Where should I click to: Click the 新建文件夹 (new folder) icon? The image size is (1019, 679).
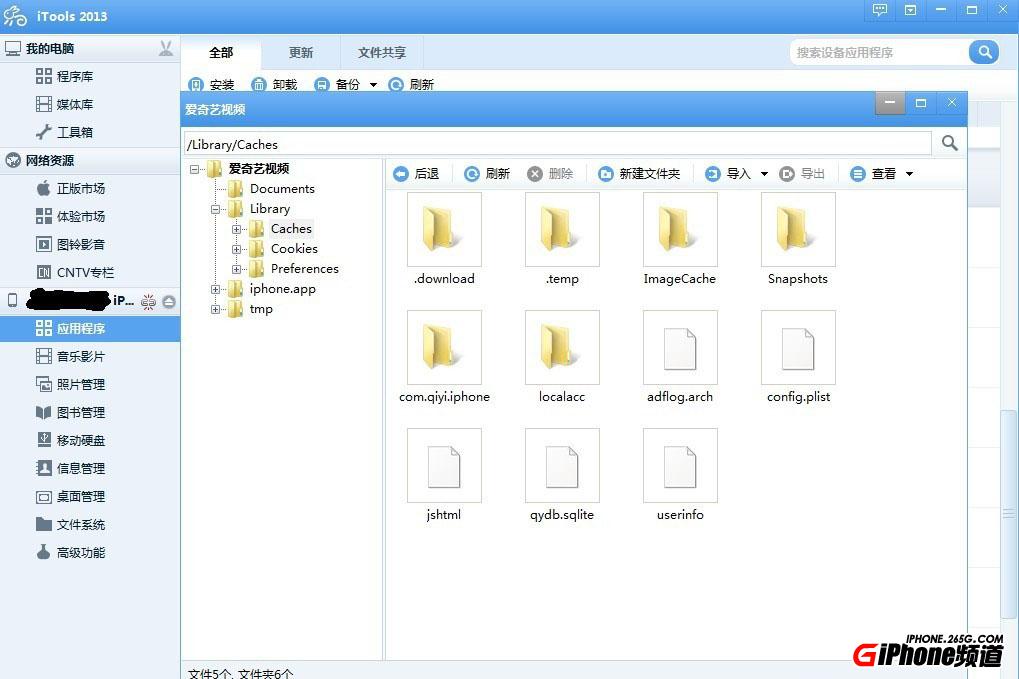point(606,173)
